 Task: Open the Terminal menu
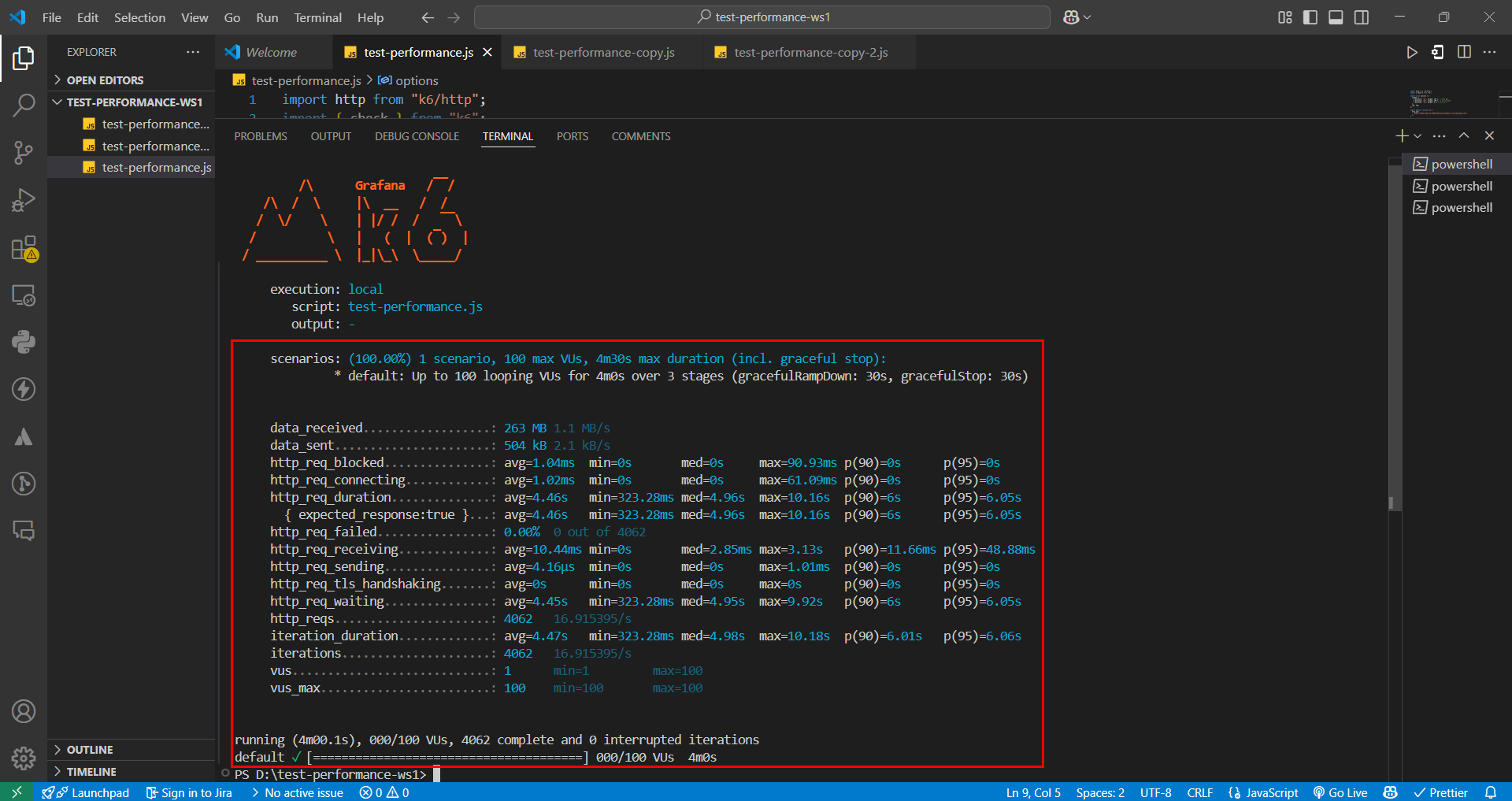tap(317, 17)
